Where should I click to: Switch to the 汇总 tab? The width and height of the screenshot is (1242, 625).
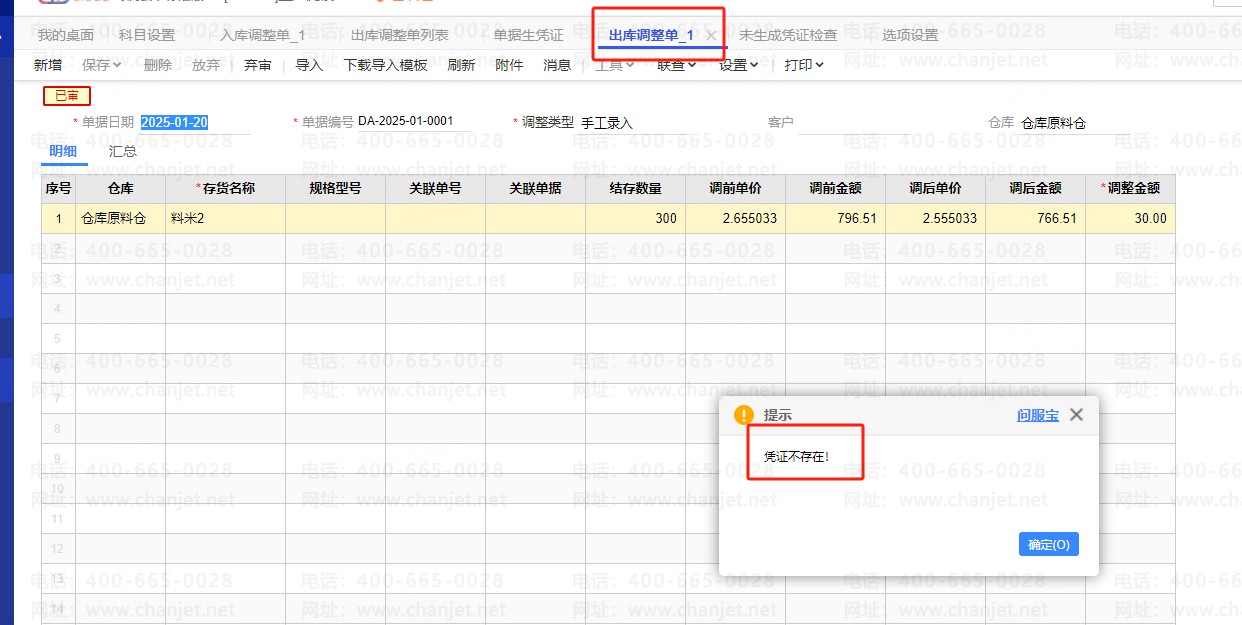click(123, 151)
